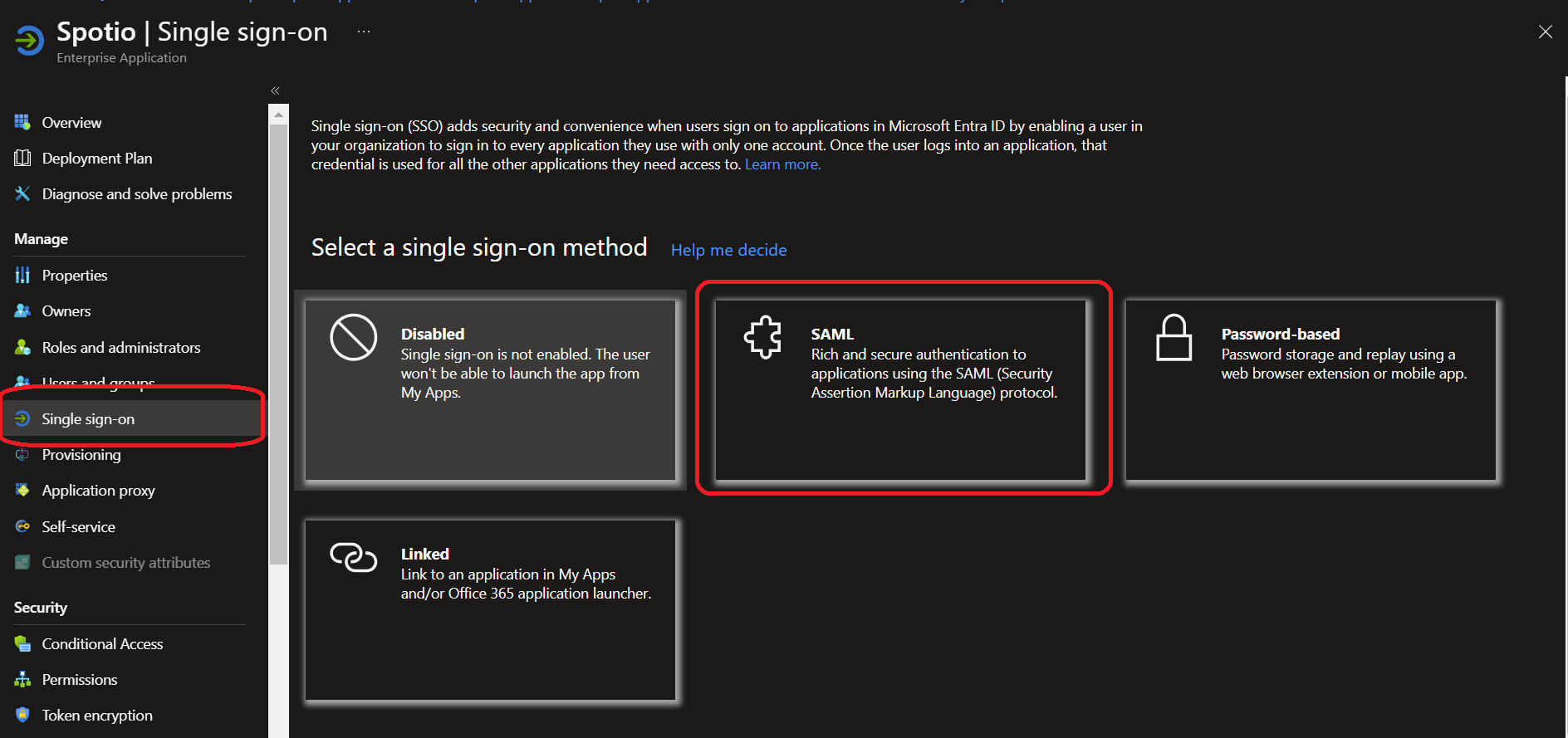Image resolution: width=1568 pixels, height=738 pixels.
Task: Click the Manage section heading
Action: point(41,239)
